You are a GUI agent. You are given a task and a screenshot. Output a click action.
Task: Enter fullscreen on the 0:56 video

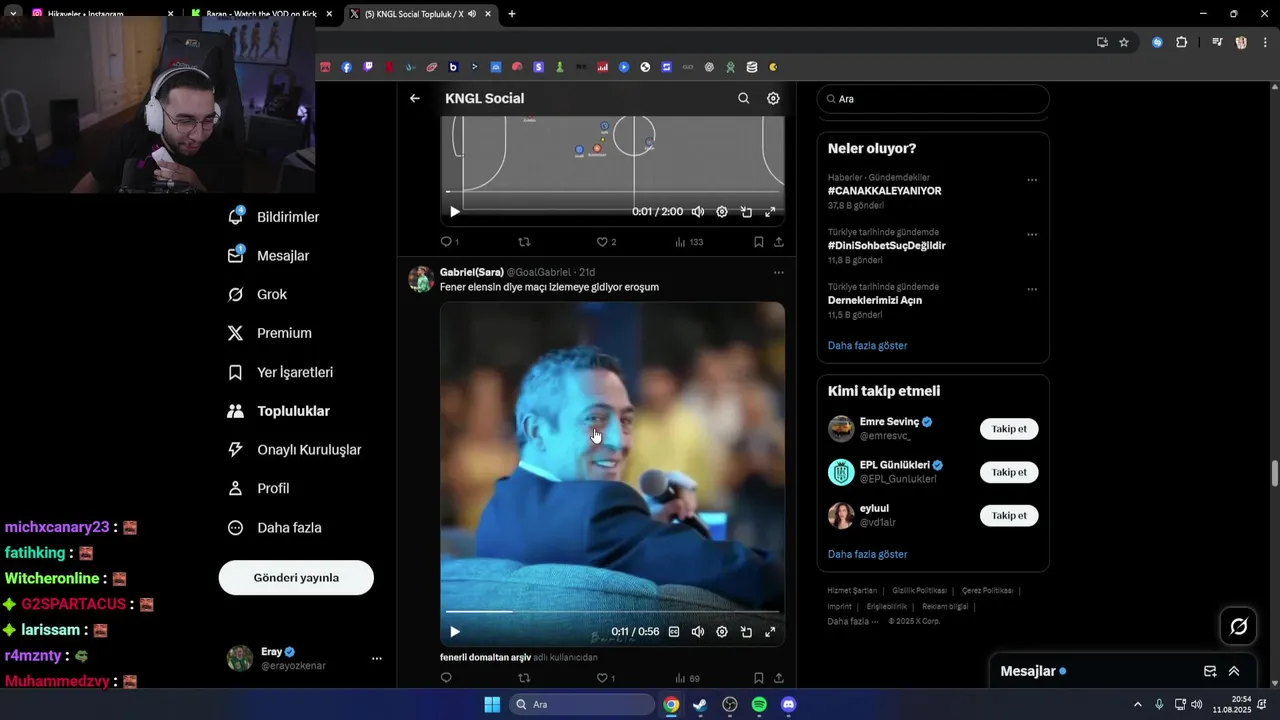tap(770, 632)
